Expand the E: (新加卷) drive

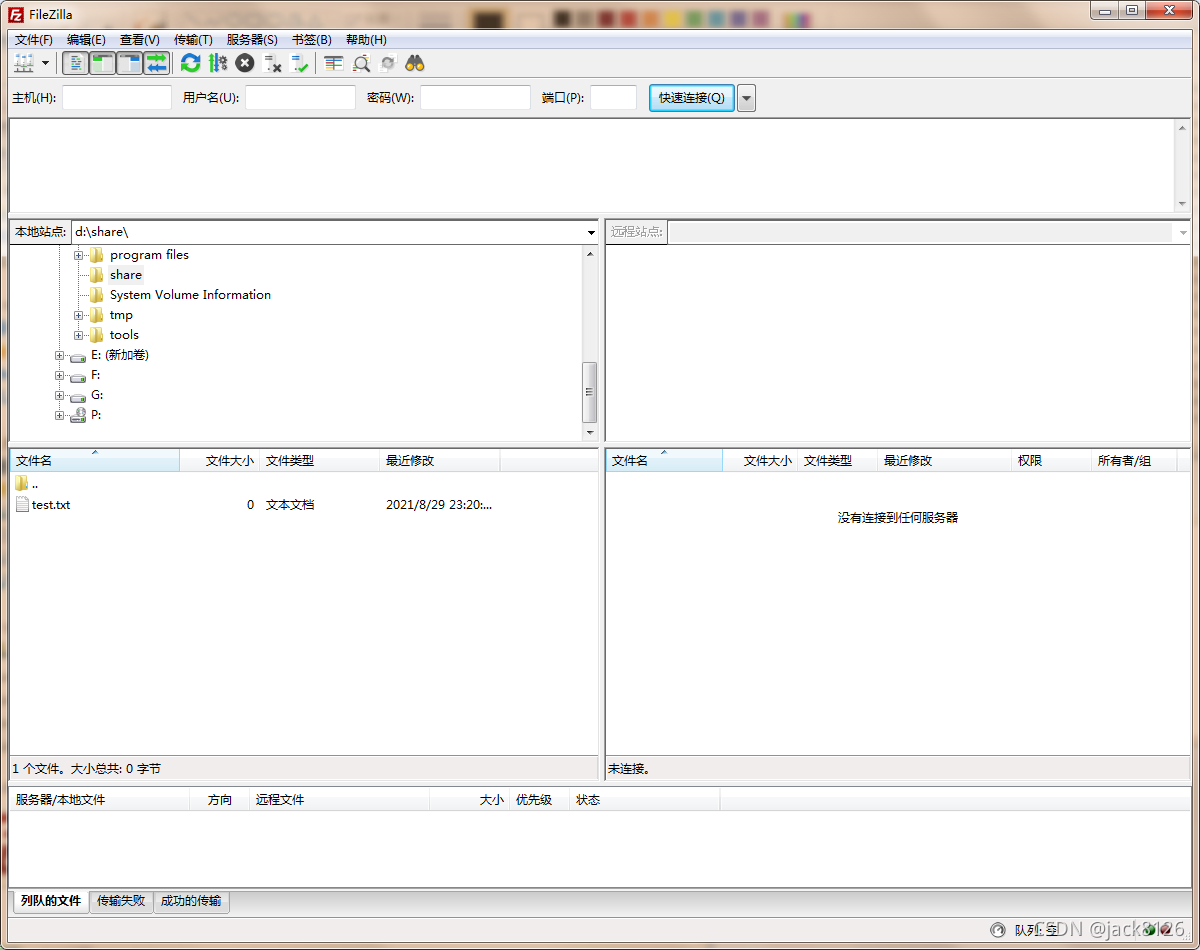[x=60, y=355]
